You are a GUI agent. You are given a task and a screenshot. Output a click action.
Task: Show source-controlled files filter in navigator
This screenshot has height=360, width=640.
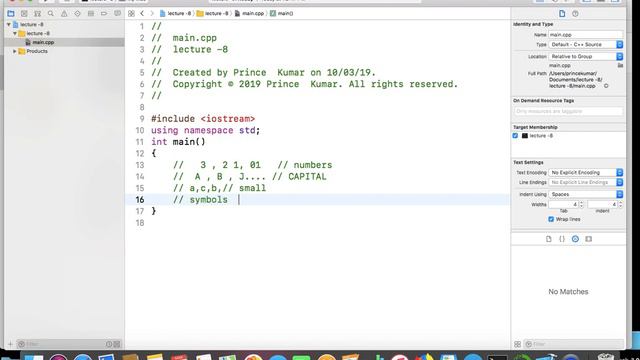point(117,344)
